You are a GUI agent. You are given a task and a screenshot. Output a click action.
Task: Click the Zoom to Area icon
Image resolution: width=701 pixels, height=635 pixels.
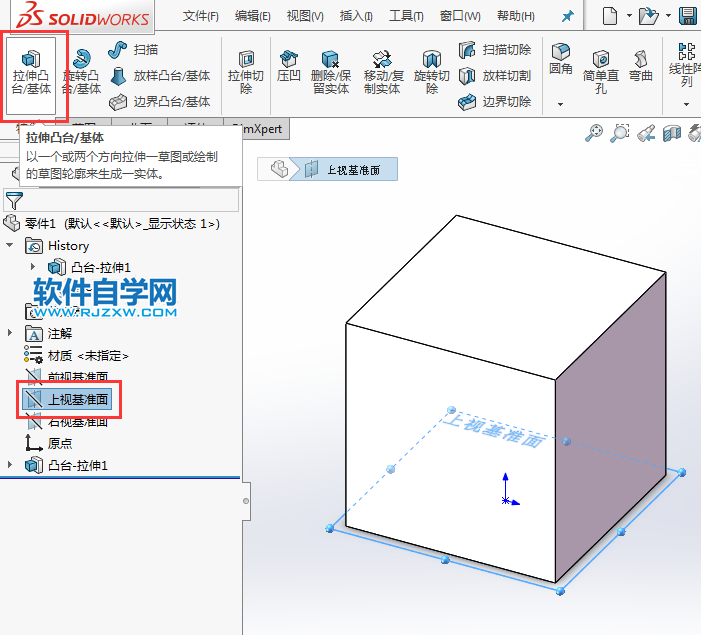[x=620, y=133]
